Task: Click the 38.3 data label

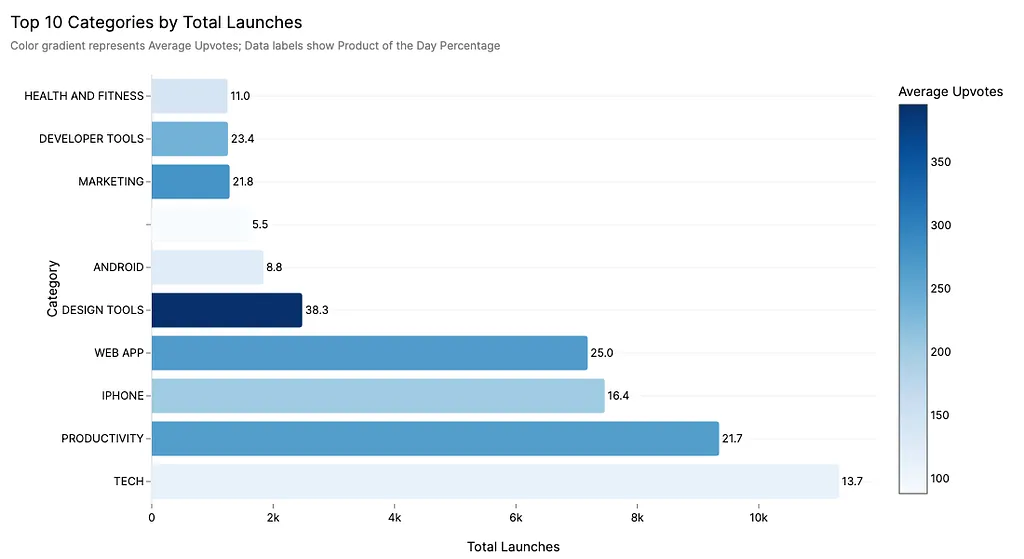Action: [x=317, y=310]
